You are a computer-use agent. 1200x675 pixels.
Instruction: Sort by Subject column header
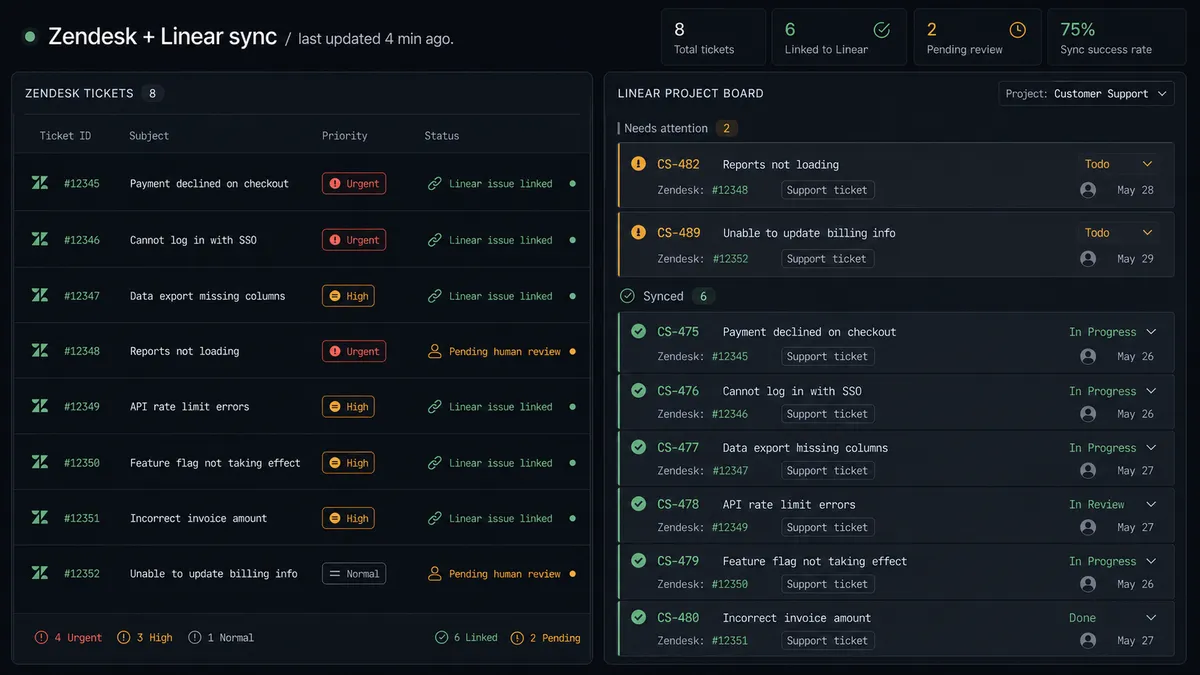pos(149,136)
